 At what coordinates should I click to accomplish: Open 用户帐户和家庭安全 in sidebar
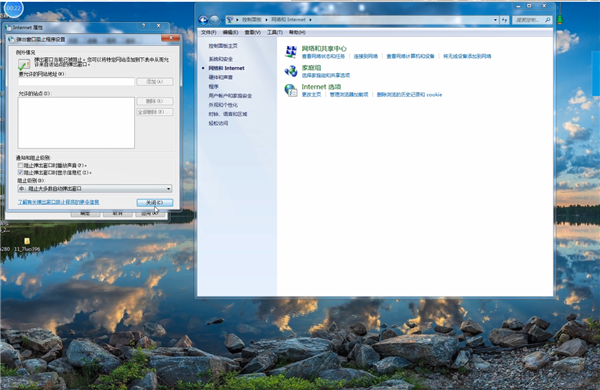point(230,96)
